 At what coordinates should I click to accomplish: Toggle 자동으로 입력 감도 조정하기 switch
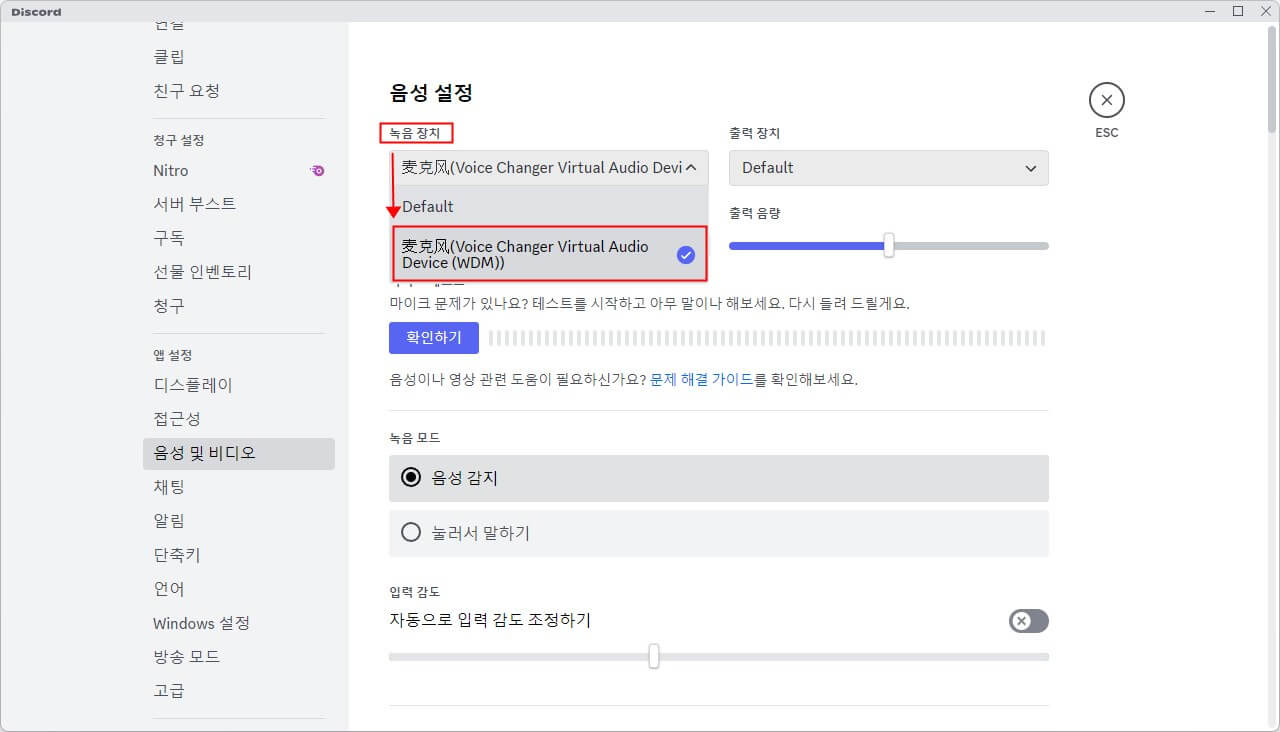tap(1028, 621)
